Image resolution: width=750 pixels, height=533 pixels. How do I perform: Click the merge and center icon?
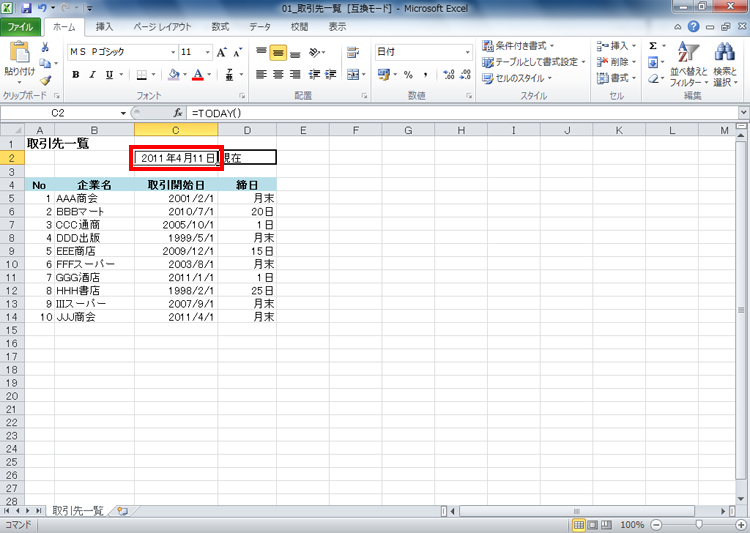353,75
